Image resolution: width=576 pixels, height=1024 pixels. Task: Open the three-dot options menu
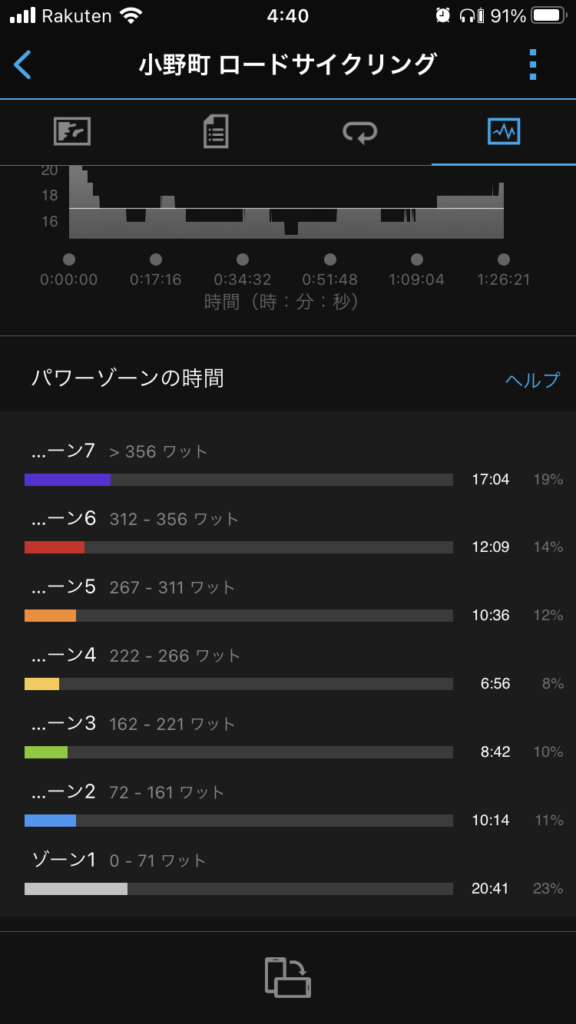tap(533, 65)
